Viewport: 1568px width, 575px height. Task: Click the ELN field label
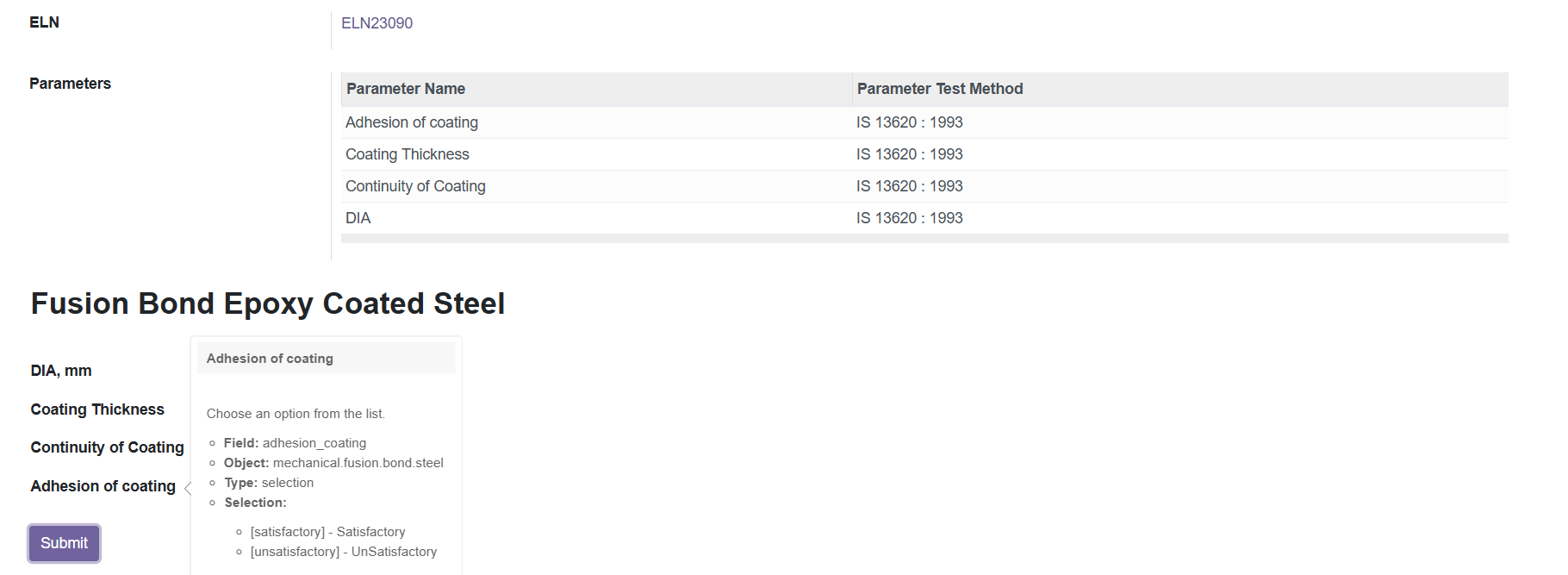pyautogui.click(x=44, y=22)
